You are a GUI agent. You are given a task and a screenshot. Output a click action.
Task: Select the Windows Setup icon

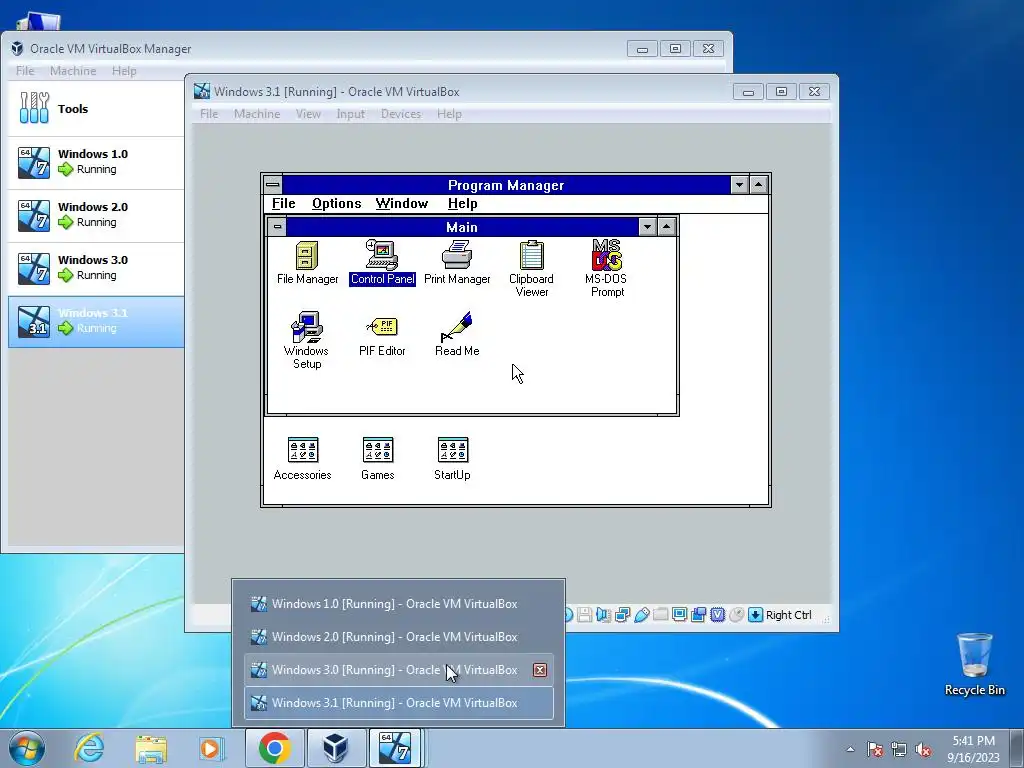306,341
